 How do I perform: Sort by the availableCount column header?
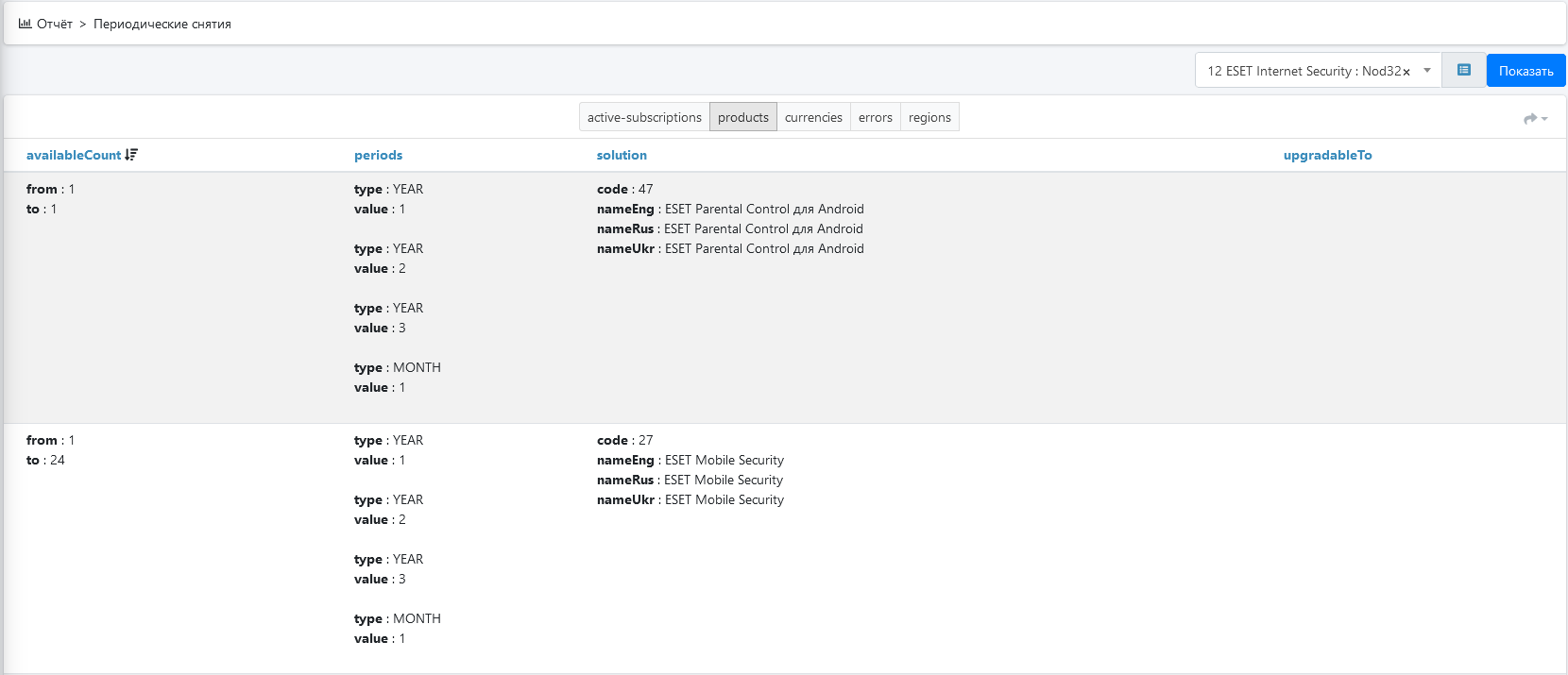(74, 155)
